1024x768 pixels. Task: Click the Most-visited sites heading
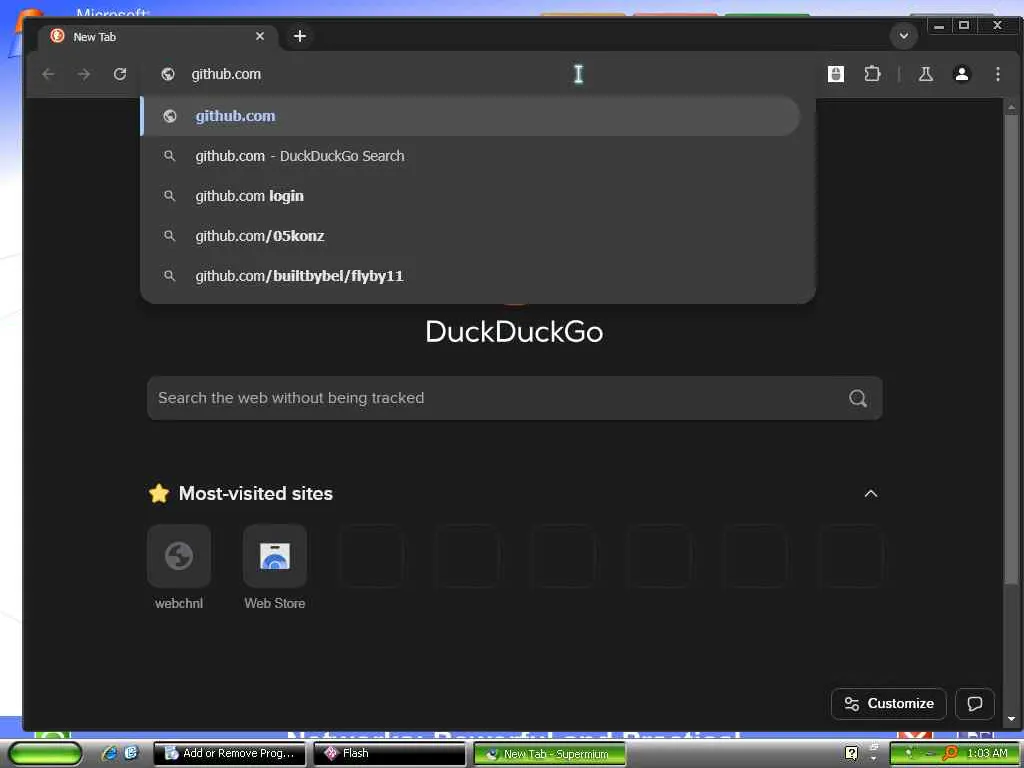256,493
